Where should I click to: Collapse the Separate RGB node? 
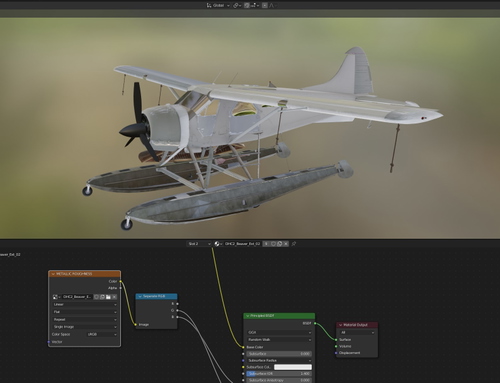point(140,296)
